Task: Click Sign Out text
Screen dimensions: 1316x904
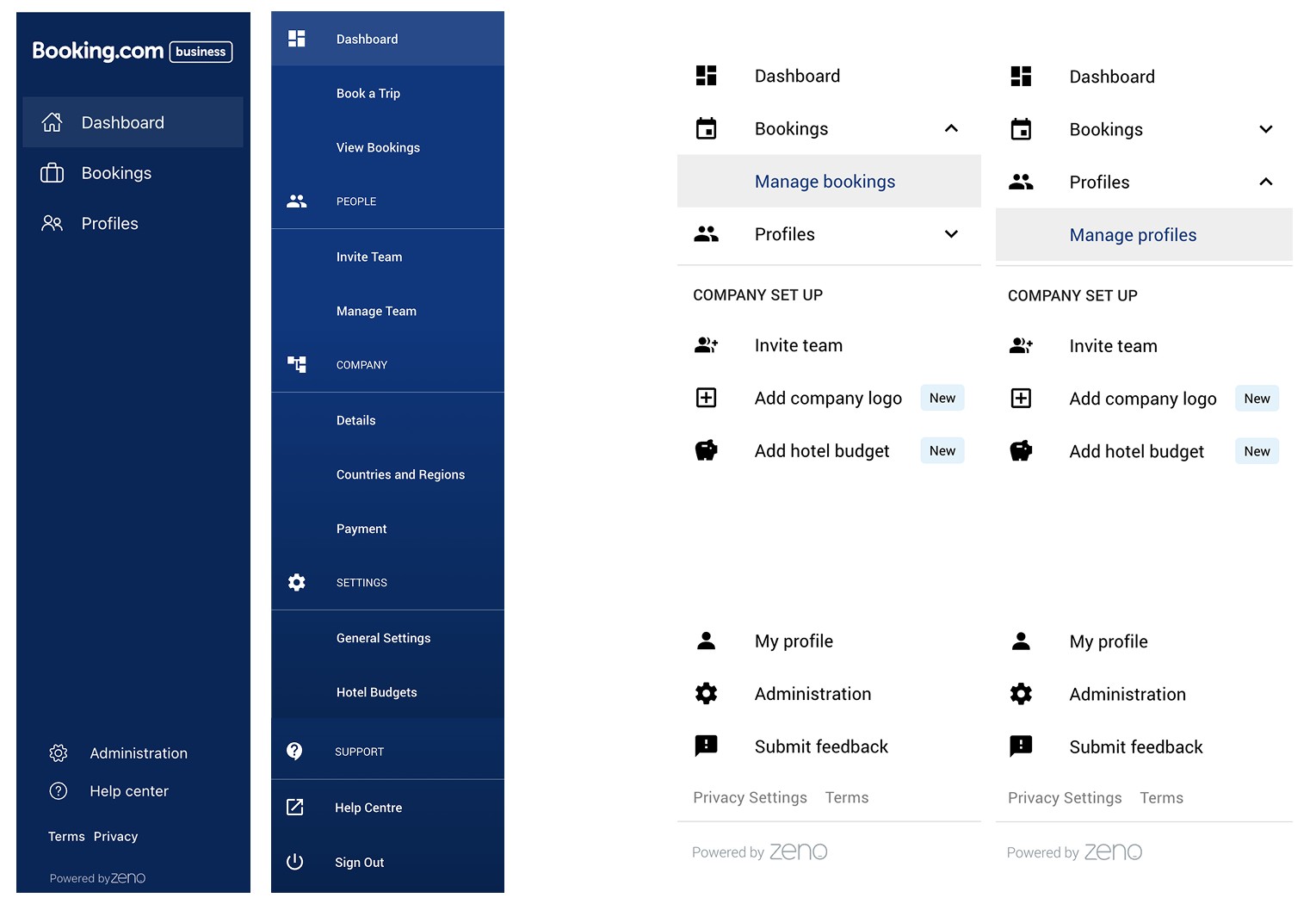Action: pyautogui.click(x=360, y=863)
